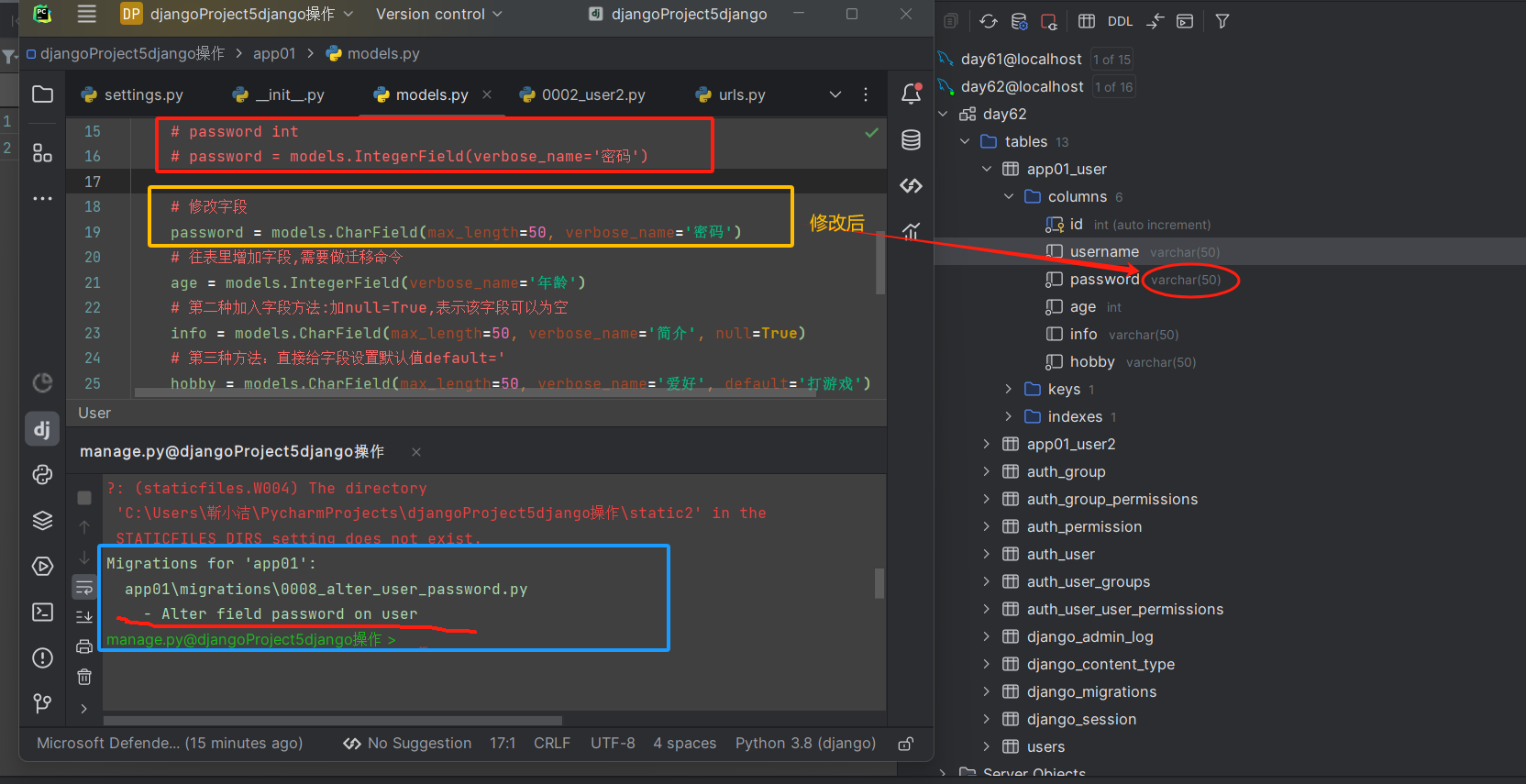Show more tool windows ellipsis

[42, 198]
